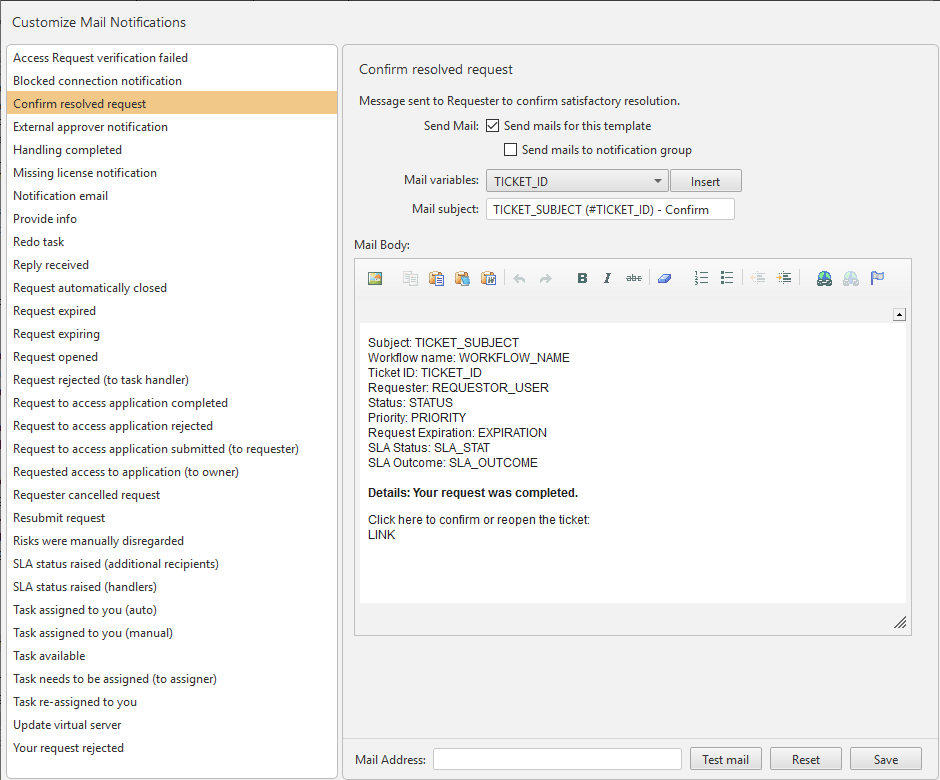The image size is (940, 780).
Task: Click the insert image icon in editor toolbar
Action: point(375,278)
